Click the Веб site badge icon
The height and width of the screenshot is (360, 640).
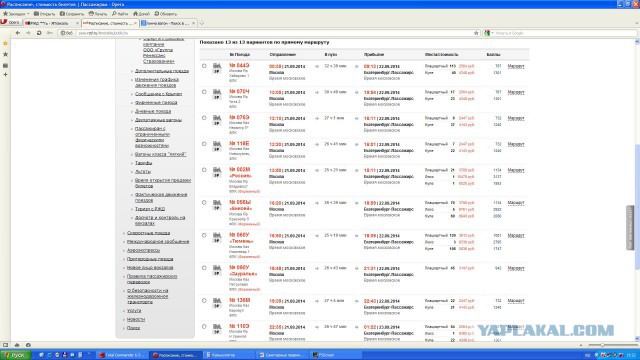click(x=67, y=33)
